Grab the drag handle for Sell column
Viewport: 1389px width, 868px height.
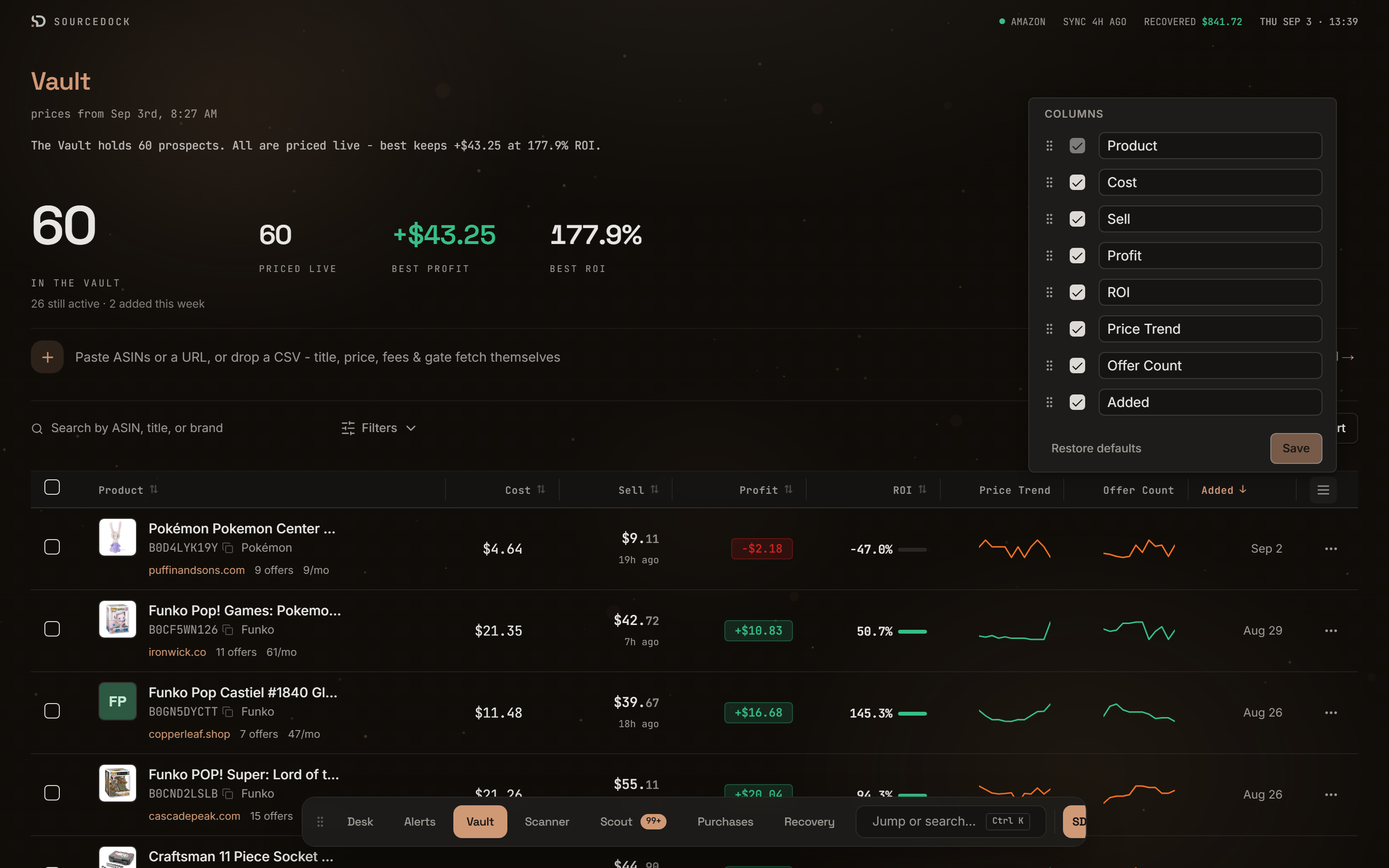point(1049,219)
